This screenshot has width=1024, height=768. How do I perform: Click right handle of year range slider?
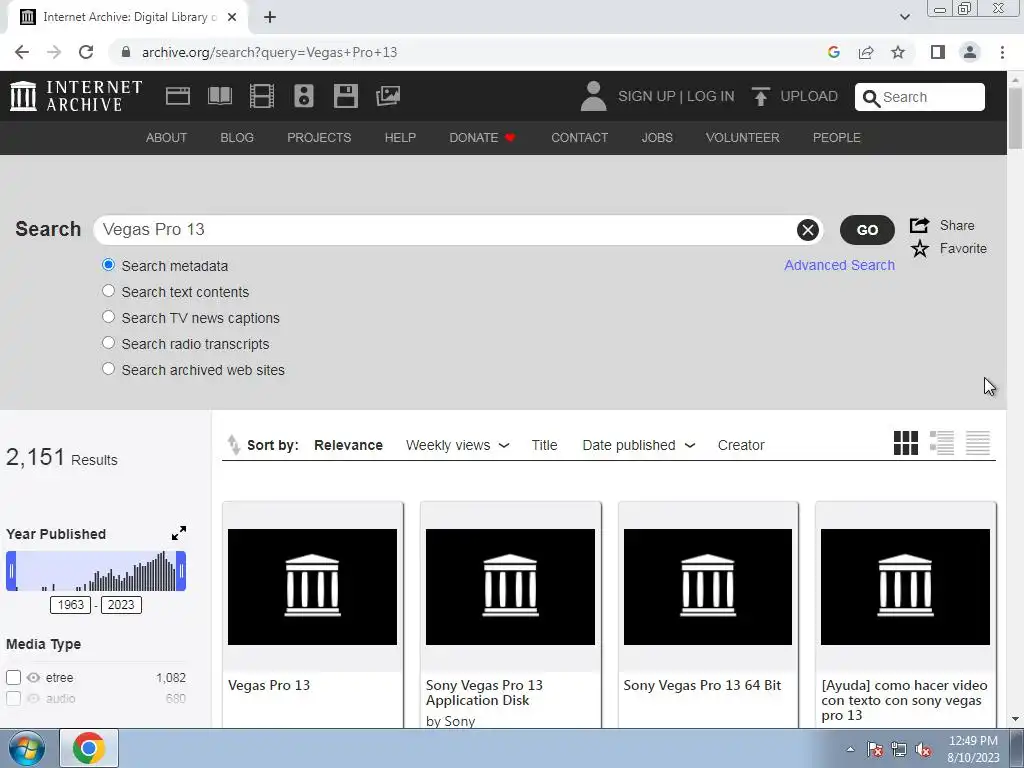[x=181, y=571]
